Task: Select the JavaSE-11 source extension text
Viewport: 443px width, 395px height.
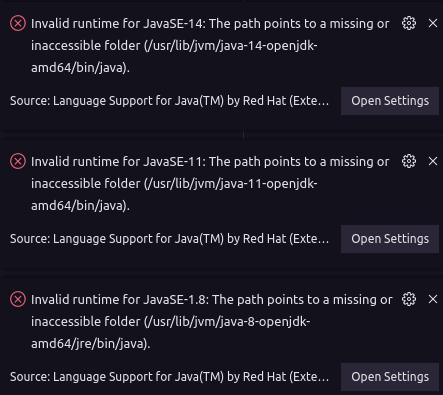Action: [169, 239]
